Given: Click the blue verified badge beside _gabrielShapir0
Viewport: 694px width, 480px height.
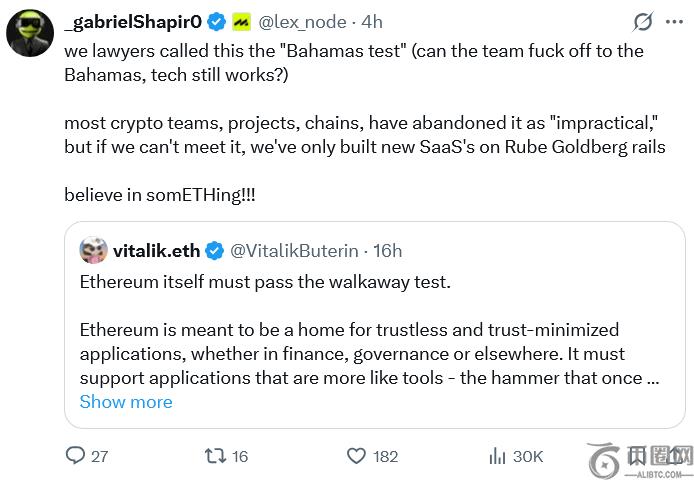Looking at the screenshot, I should (216, 21).
